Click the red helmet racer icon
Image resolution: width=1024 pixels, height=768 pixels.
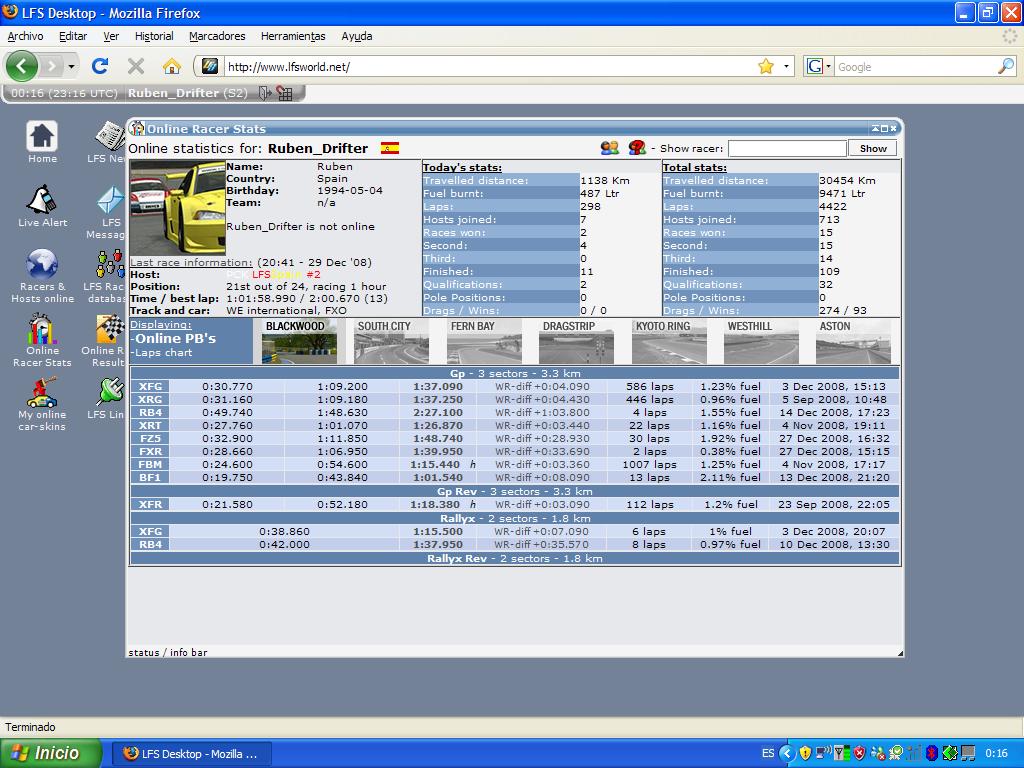pyautogui.click(x=637, y=148)
